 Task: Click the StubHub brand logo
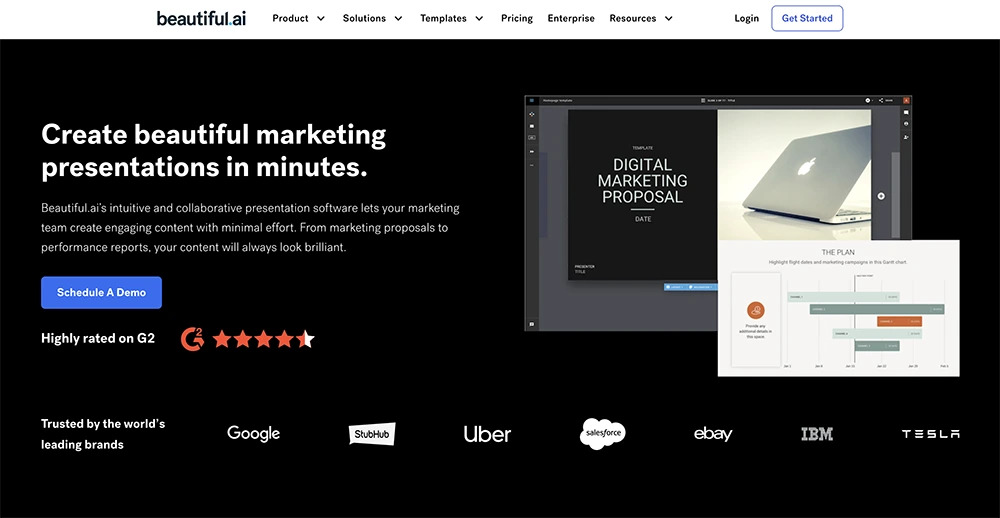pos(372,434)
